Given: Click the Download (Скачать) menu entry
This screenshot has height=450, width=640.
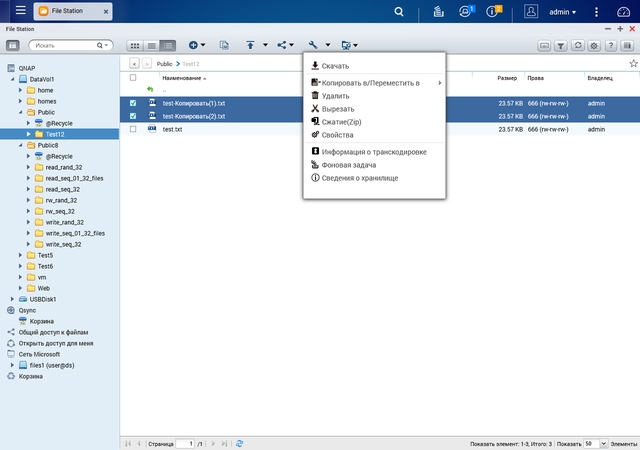Looking at the screenshot, I should click(x=335, y=66).
